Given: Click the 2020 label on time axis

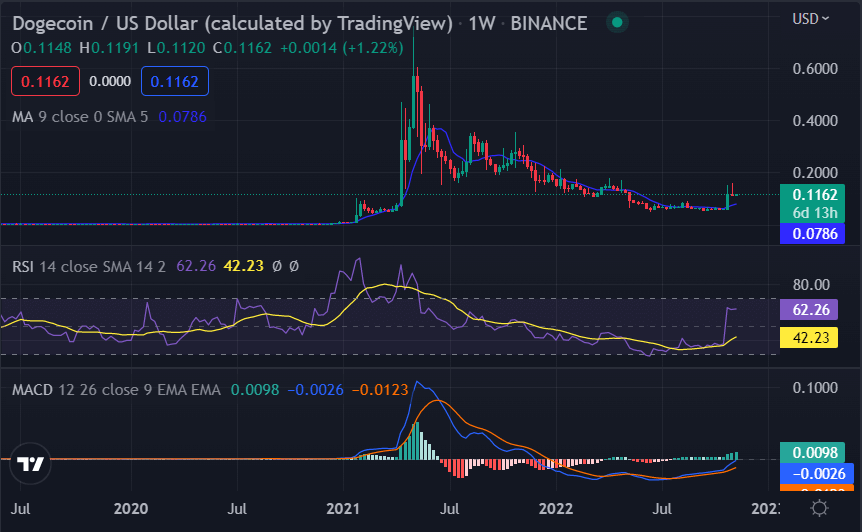Looking at the screenshot, I should [131, 508].
